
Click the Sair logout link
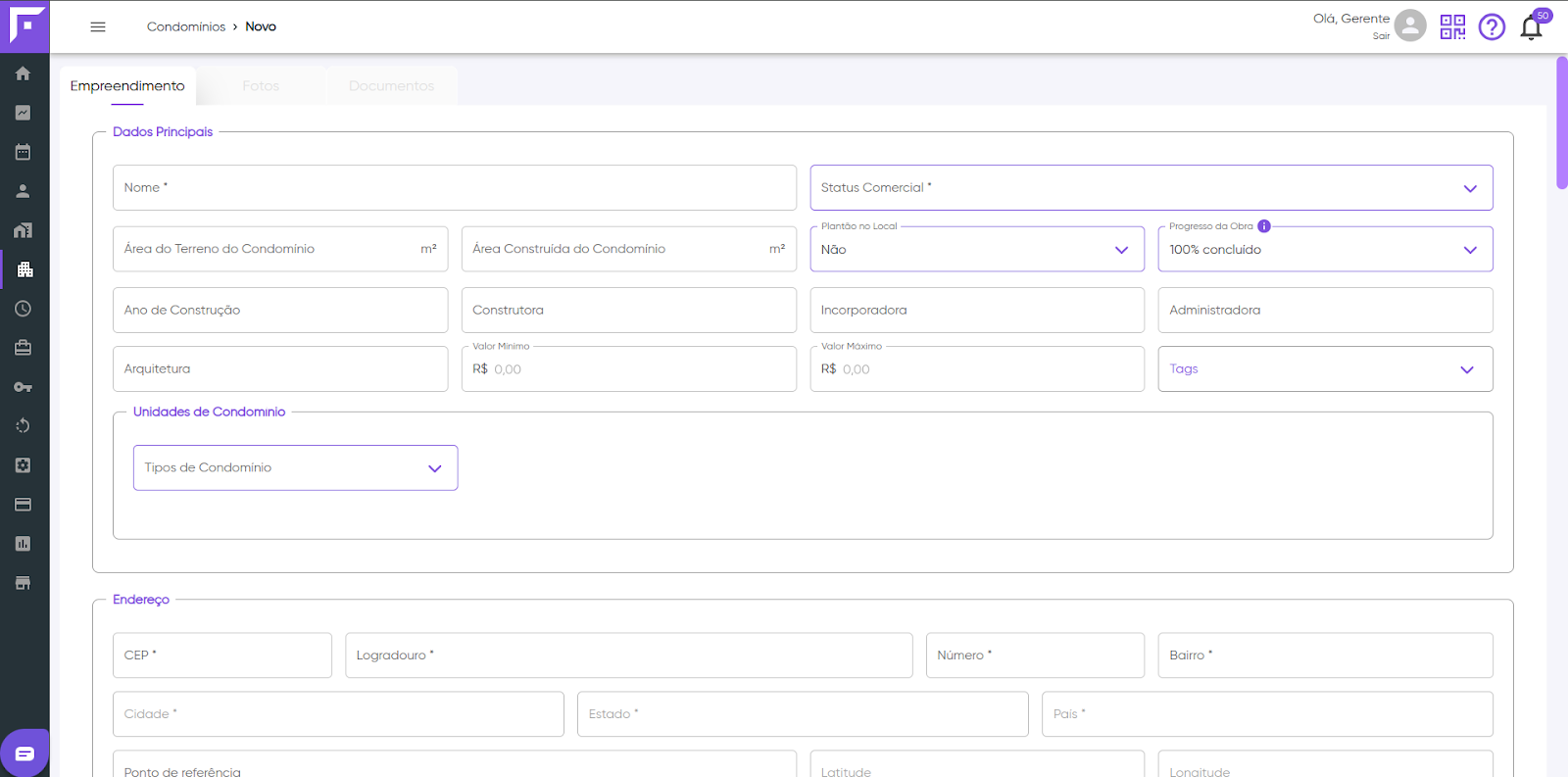click(1381, 36)
